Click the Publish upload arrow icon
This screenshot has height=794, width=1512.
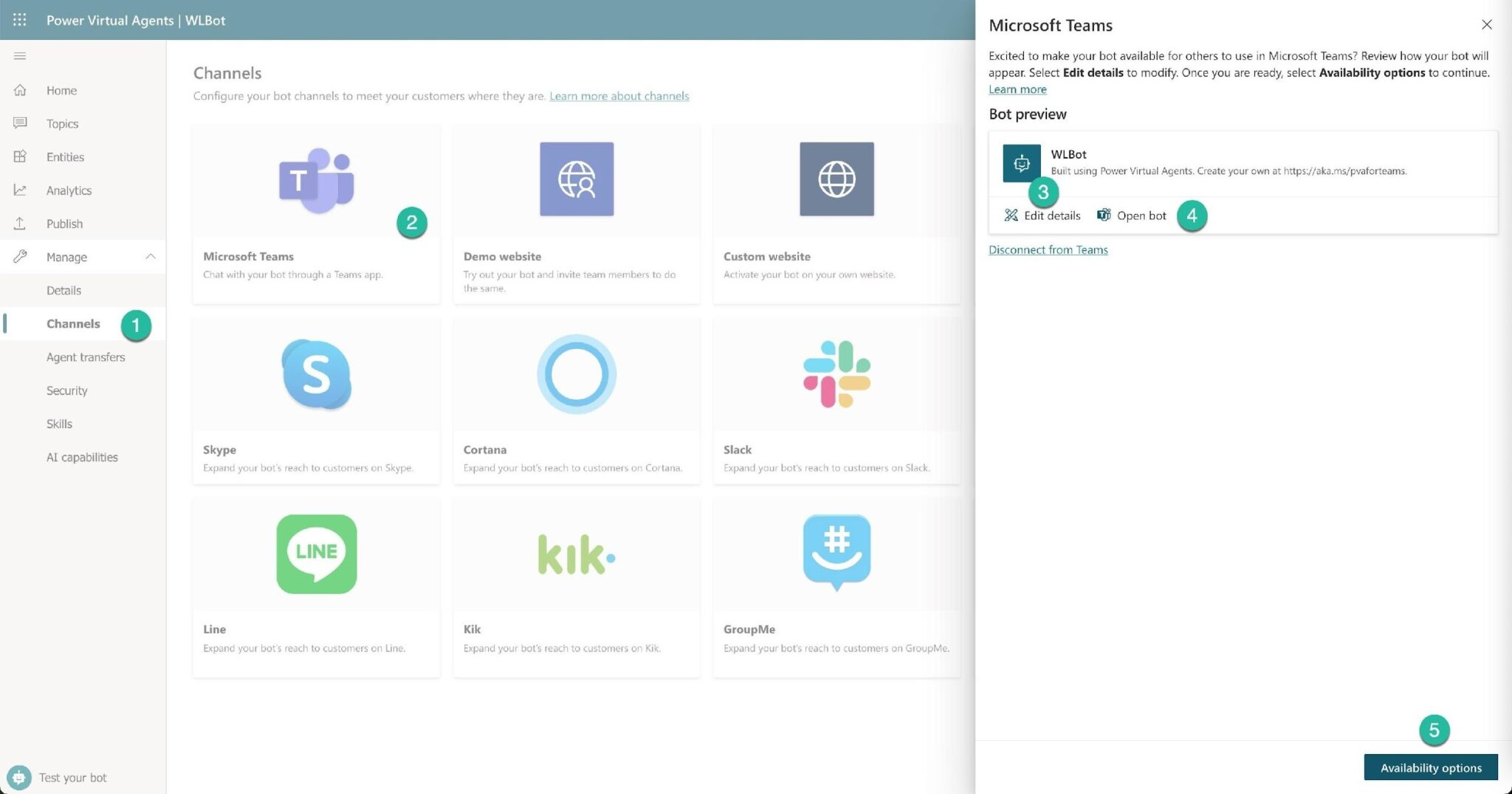pyautogui.click(x=20, y=223)
